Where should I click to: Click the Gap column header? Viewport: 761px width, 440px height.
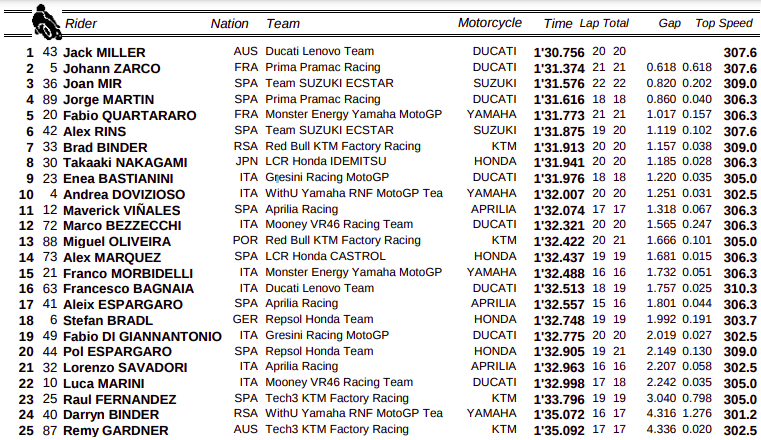pos(669,23)
